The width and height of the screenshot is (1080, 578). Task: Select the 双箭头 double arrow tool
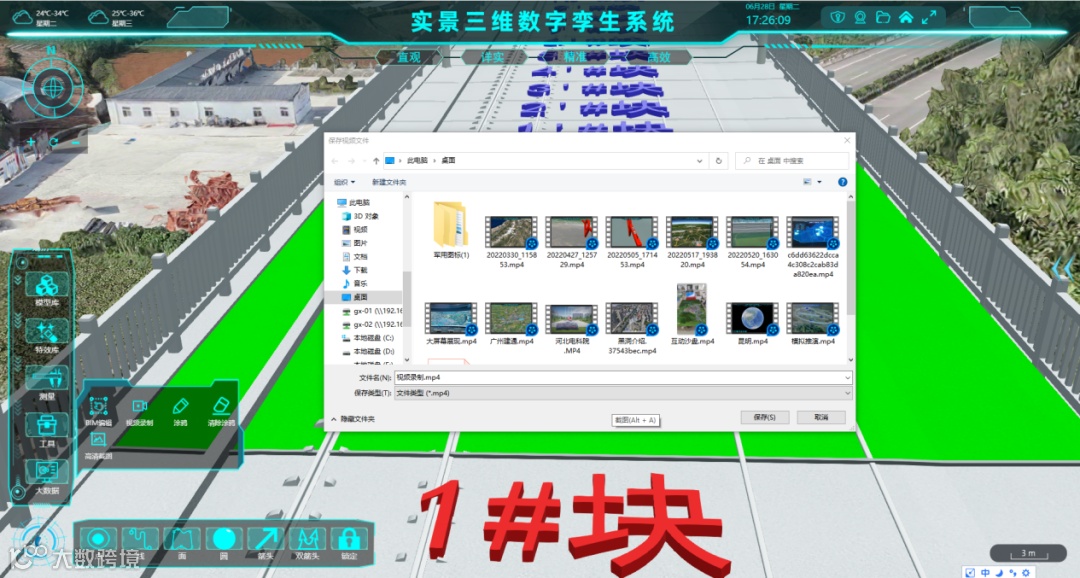(x=307, y=539)
